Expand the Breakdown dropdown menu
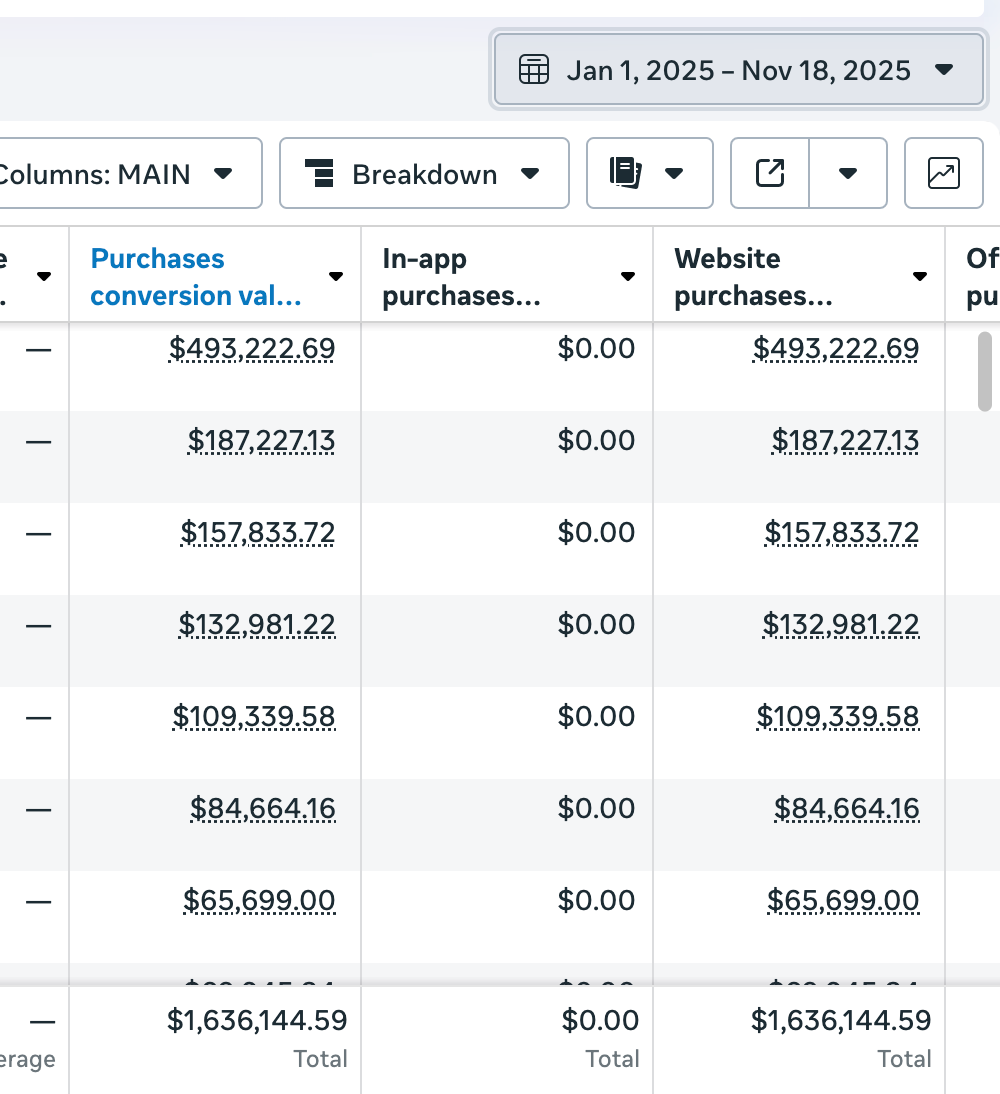 tap(530, 174)
